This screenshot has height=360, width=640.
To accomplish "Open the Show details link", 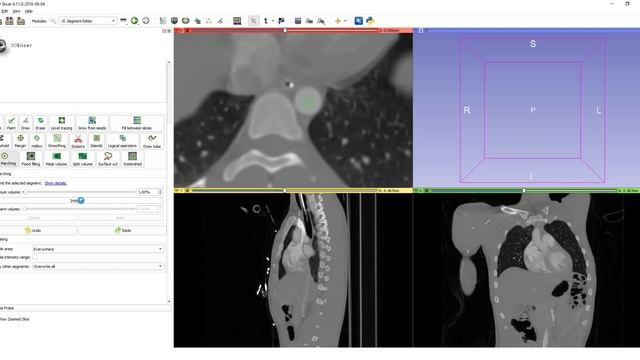I will point(56,183).
